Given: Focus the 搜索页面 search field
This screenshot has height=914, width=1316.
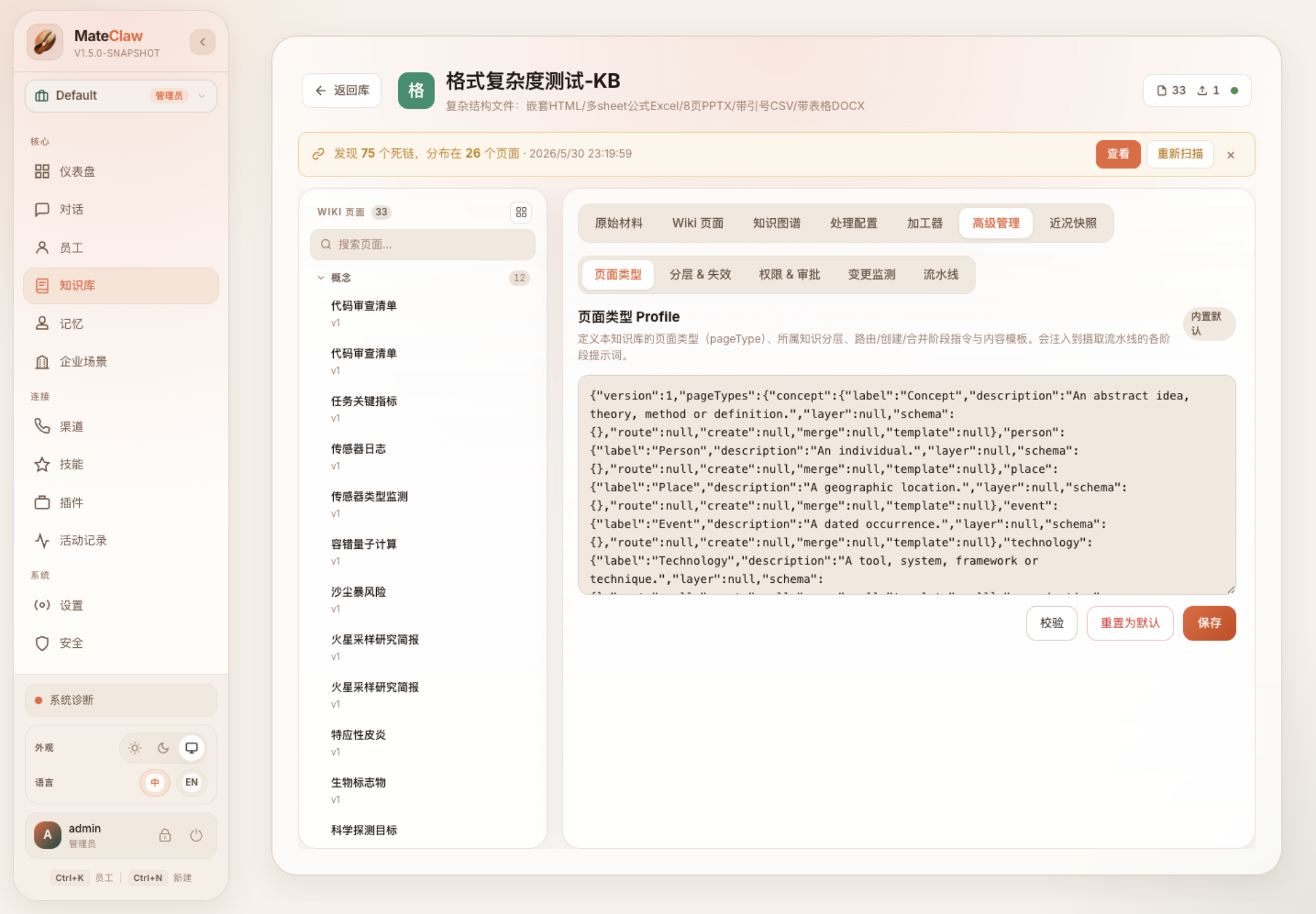Looking at the screenshot, I should click(x=423, y=245).
